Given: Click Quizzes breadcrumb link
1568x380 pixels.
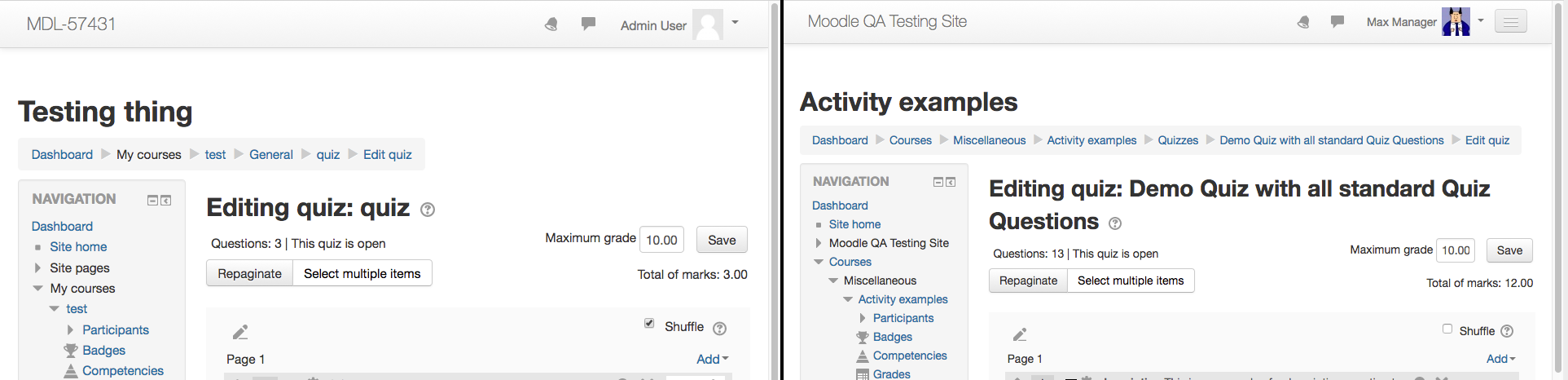Looking at the screenshot, I should pyautogui.click(x=1179, y=140).
